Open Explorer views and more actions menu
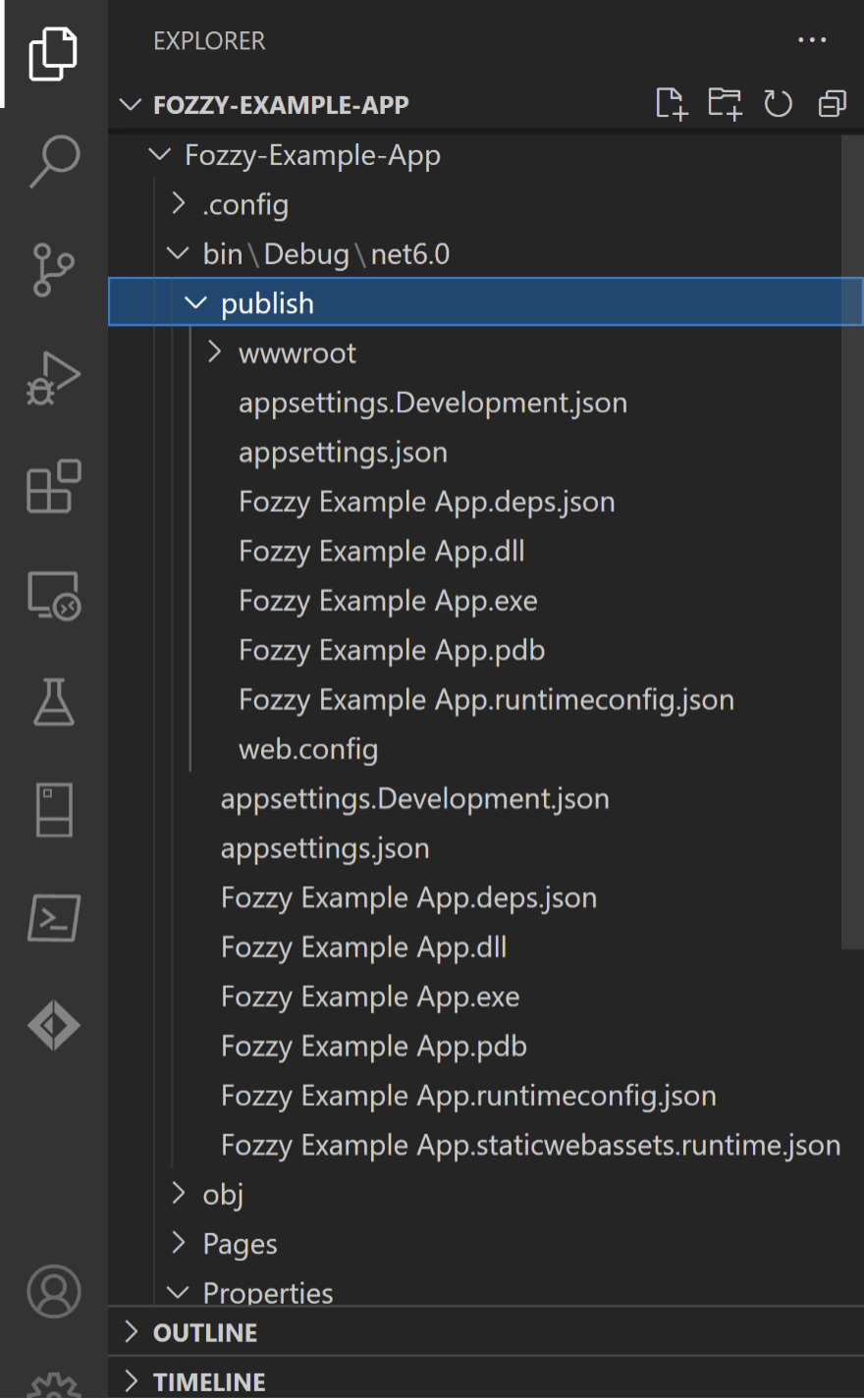The height and width of the screenshot is (1400, 864). coord(812,40)
